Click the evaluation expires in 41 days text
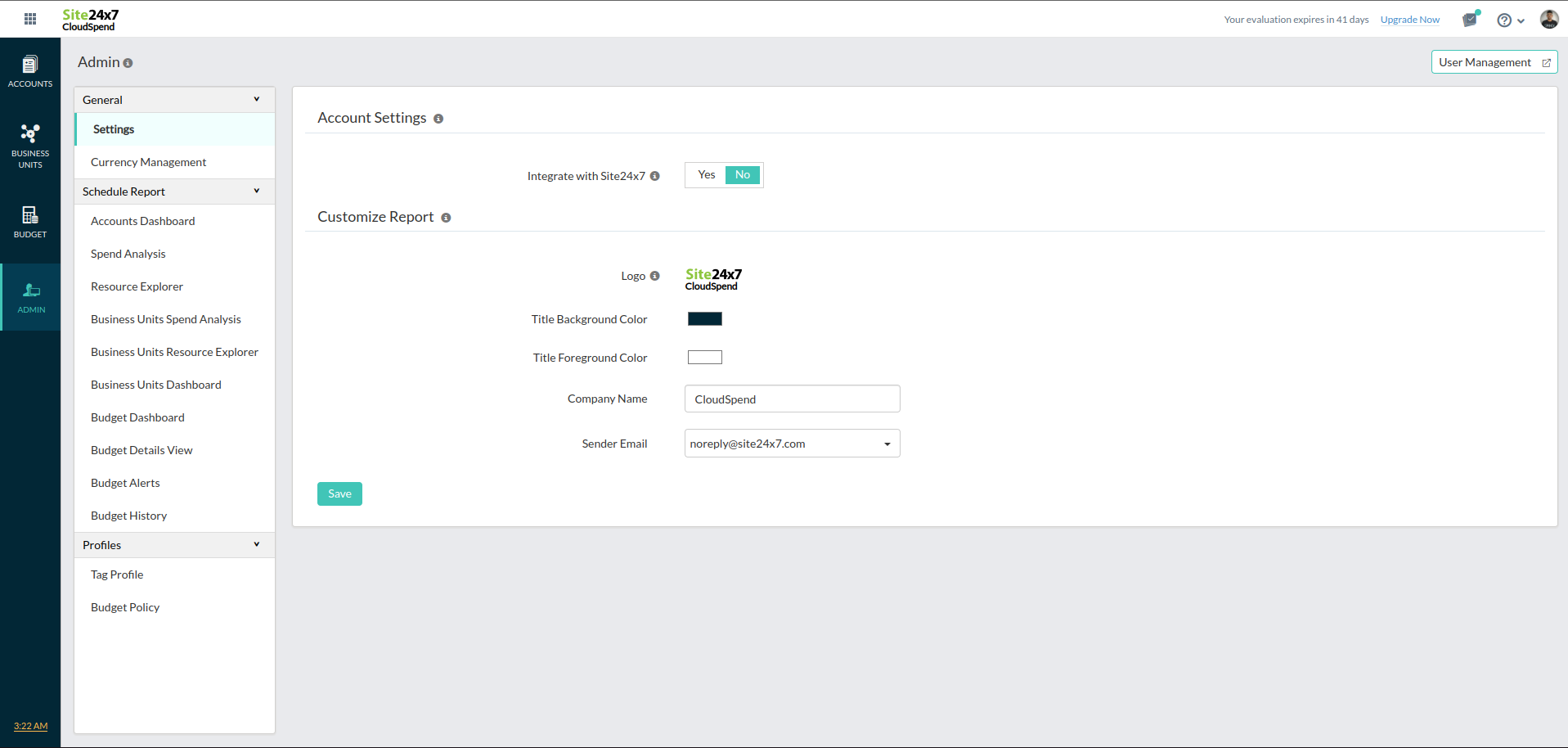The image size is (1568, 748). coord(1296,20)
